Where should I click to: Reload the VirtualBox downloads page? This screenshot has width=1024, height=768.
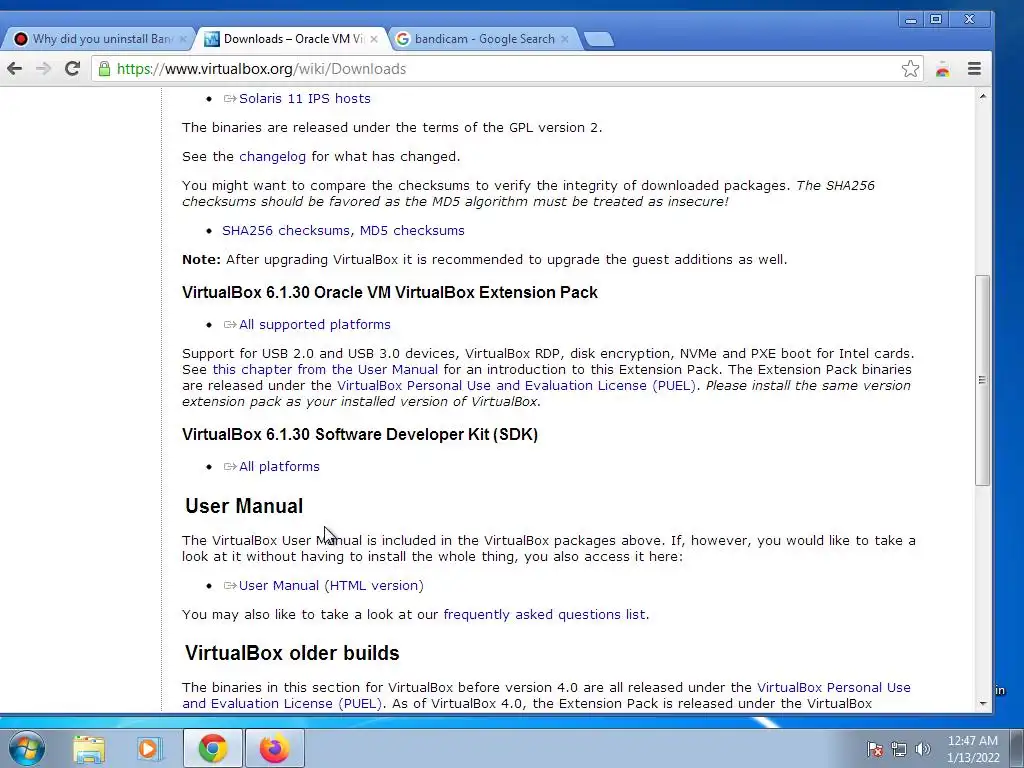[72, 69]
